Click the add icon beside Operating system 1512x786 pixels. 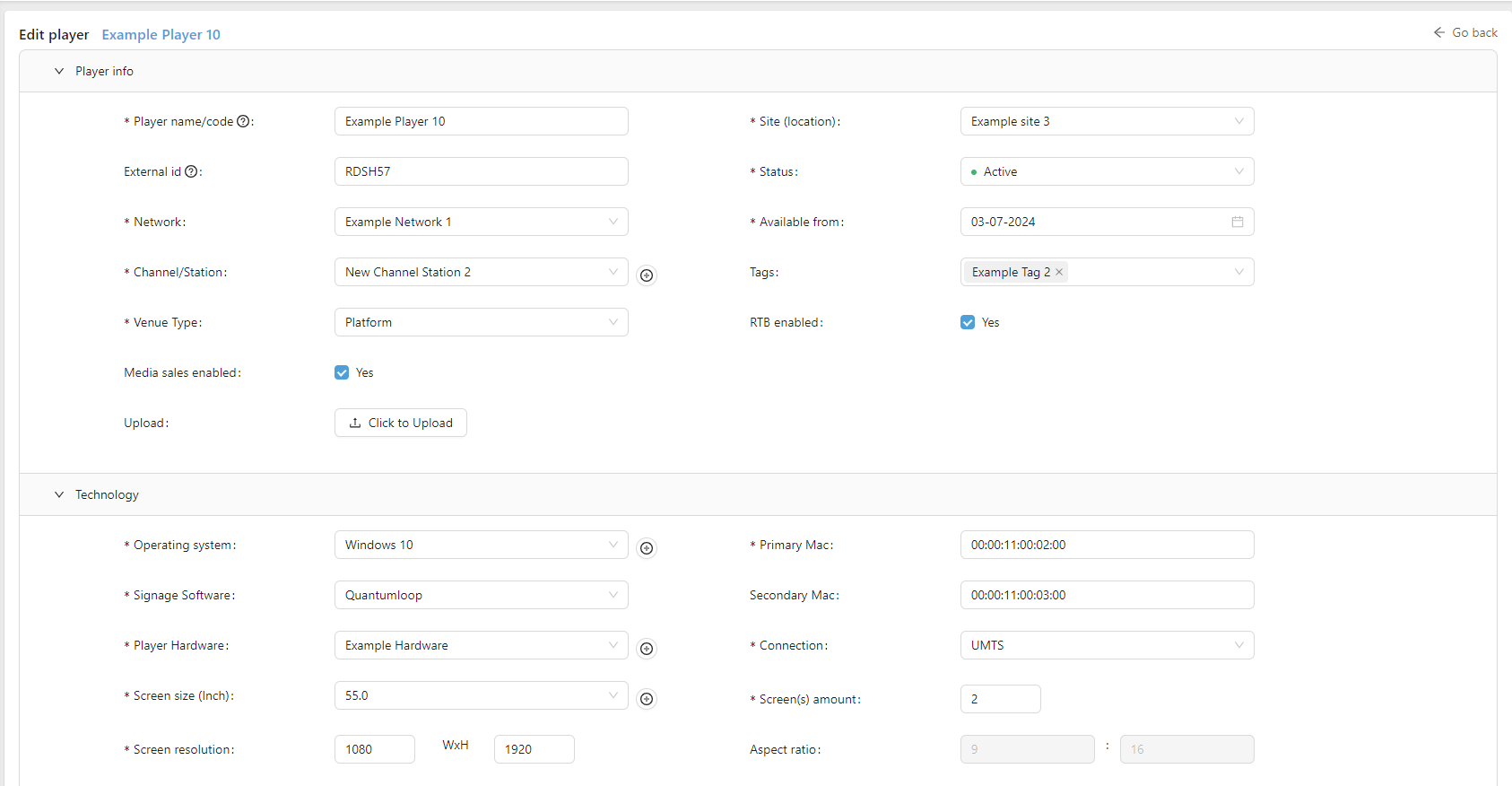point(646,548)
